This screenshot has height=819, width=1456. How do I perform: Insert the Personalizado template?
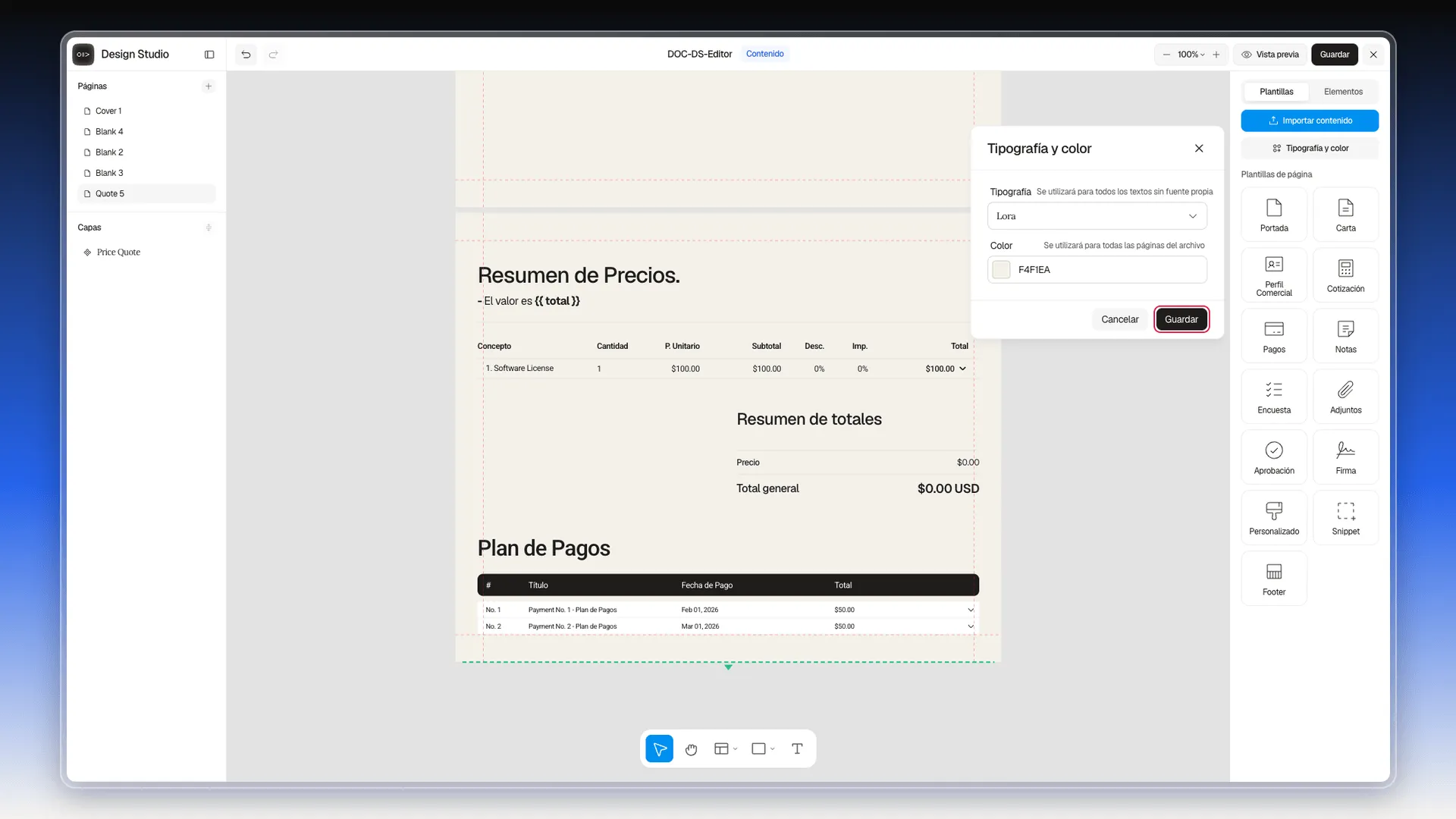pyautogui.click(x=1274, y=518)
